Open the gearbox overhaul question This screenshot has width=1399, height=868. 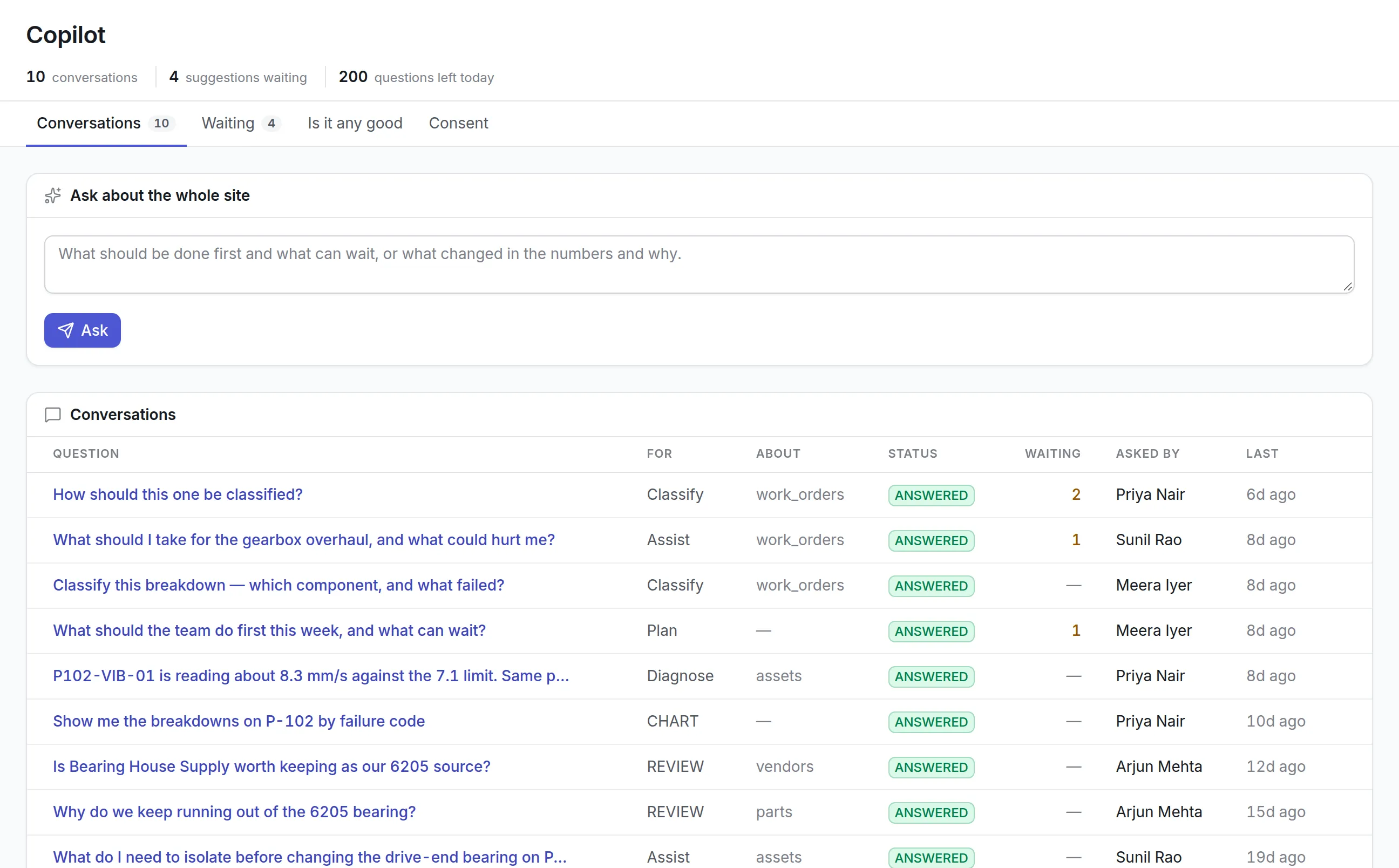(304, 540)
